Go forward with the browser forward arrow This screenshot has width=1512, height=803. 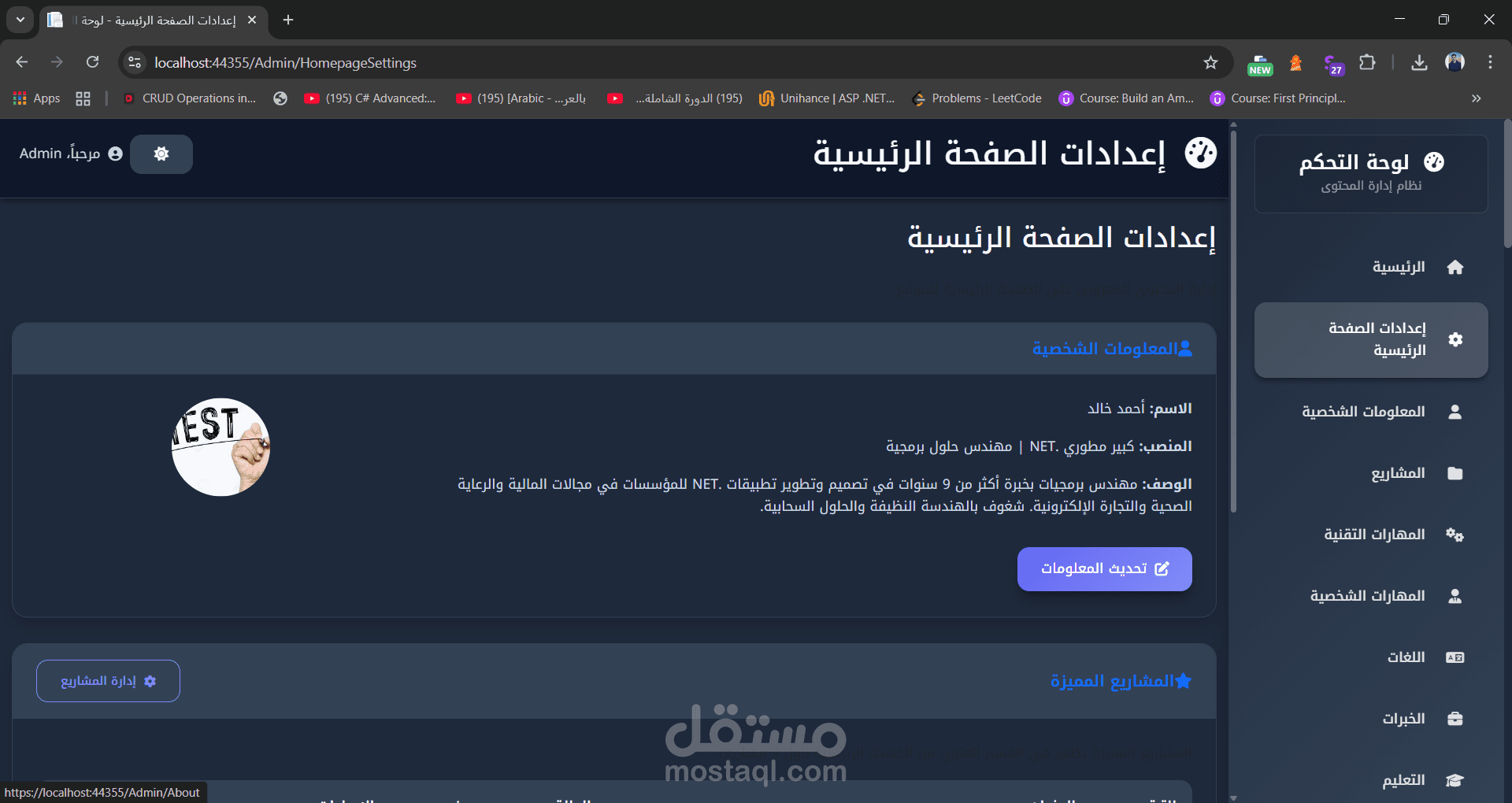coord(57,62)
